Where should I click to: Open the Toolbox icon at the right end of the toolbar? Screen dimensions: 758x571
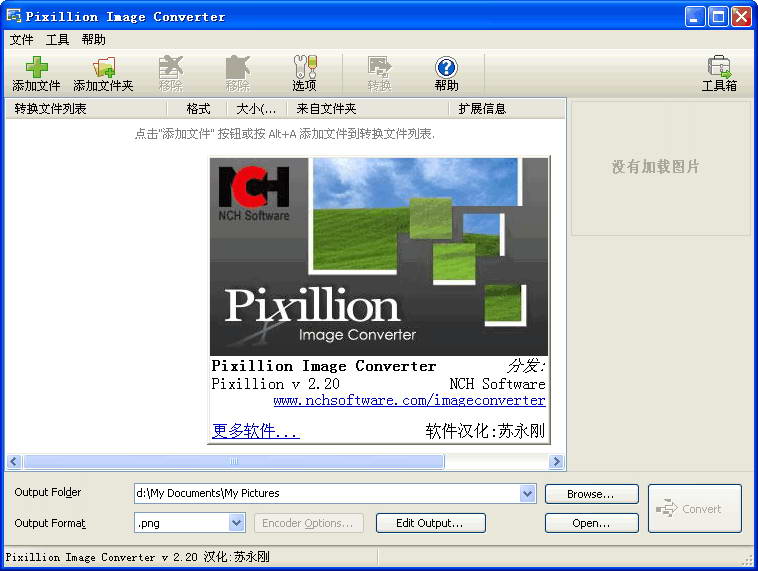click(719, 67)
